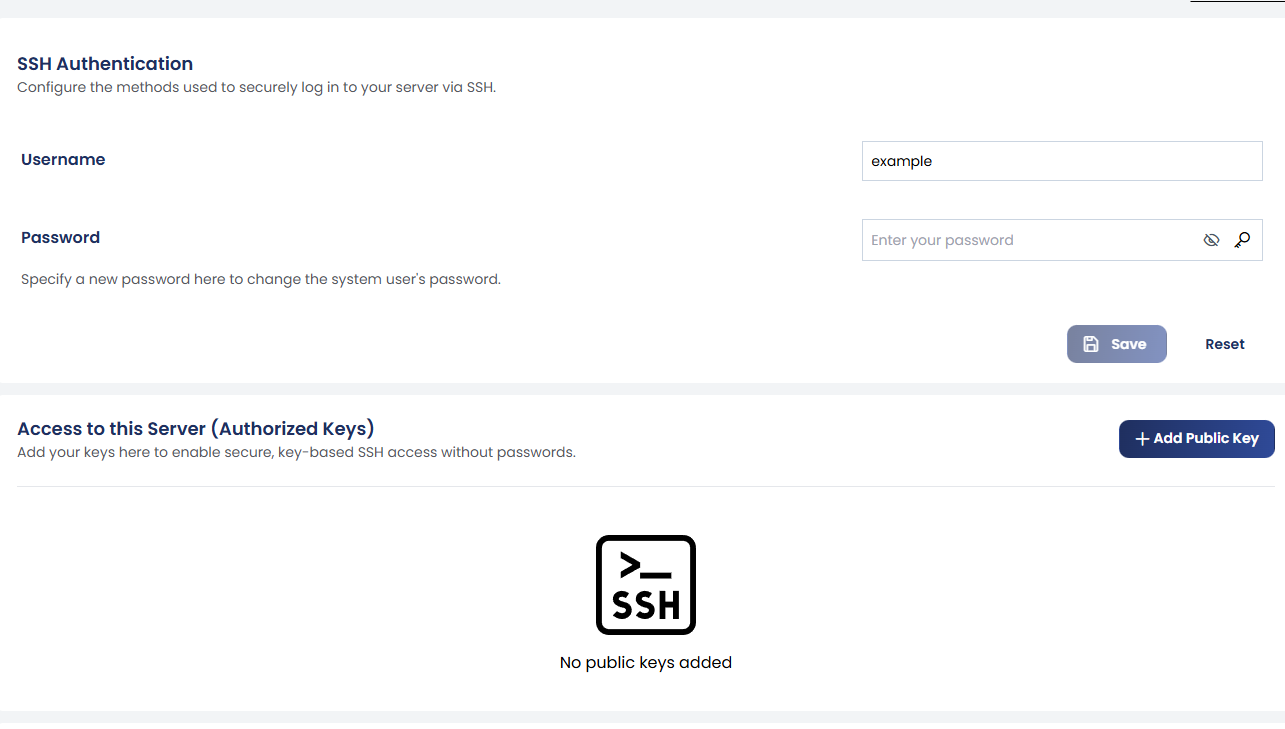Click the key icon to generate password
Viewport: 1285px width, 729px height.
[1242, 240]
